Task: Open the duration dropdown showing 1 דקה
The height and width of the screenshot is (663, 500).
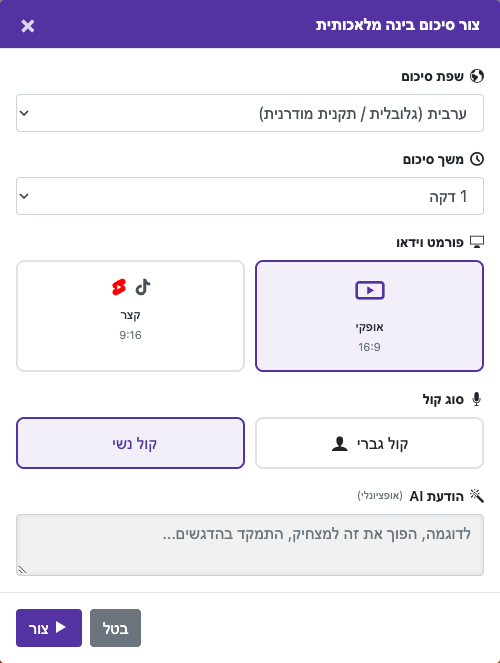Action: [x=250, y=196]
